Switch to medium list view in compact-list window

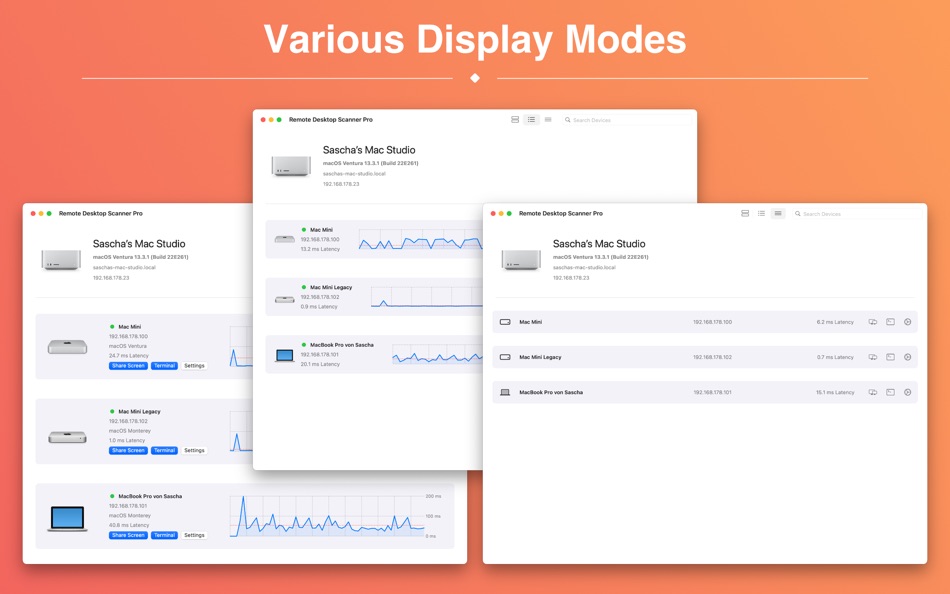762,213
